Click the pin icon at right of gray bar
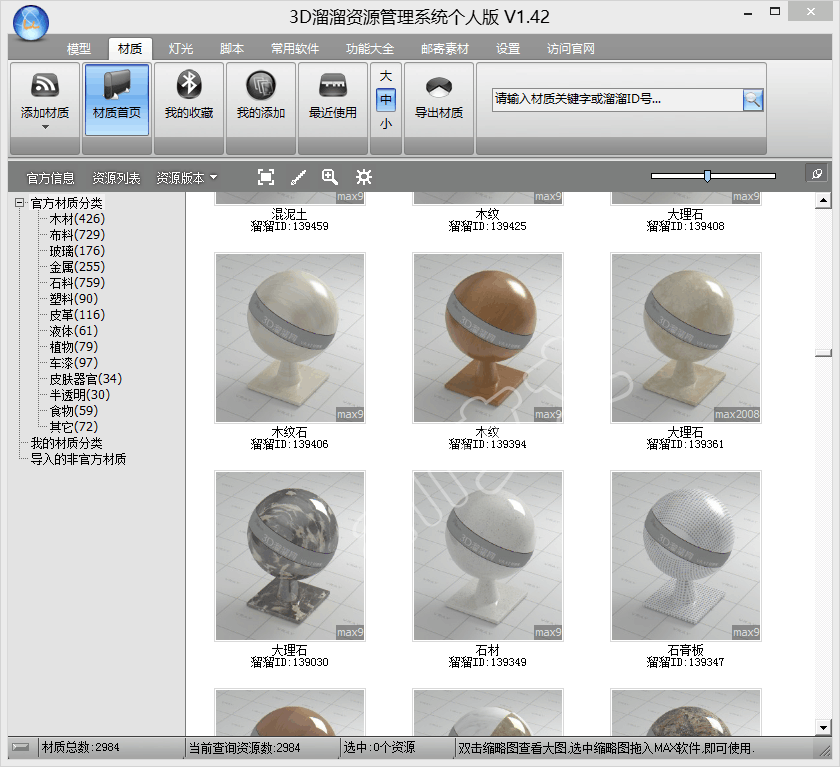Screen dimensions: 840x767 [816, 174]
